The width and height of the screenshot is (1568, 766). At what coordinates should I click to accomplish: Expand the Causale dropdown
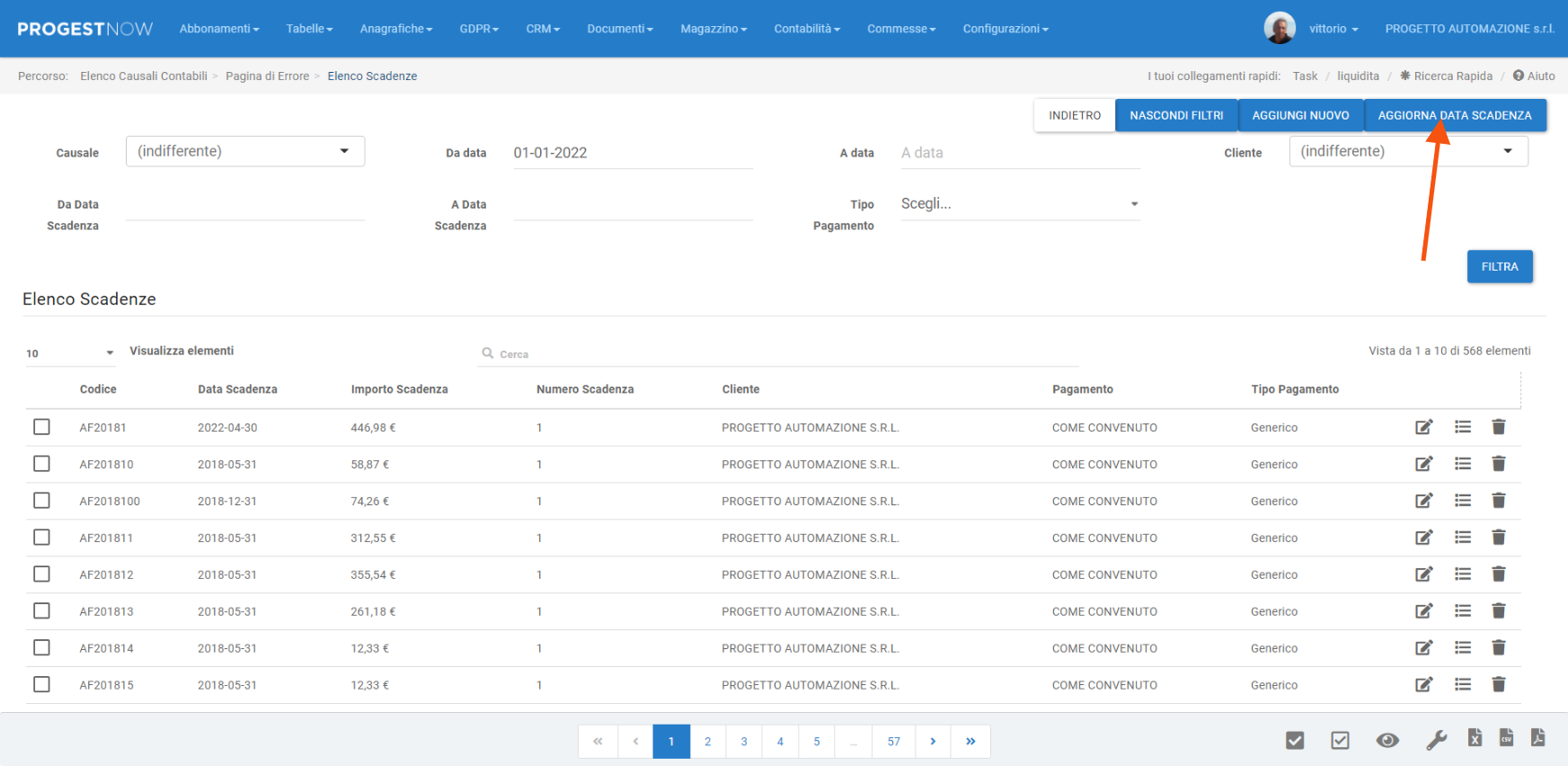[244, 151]
